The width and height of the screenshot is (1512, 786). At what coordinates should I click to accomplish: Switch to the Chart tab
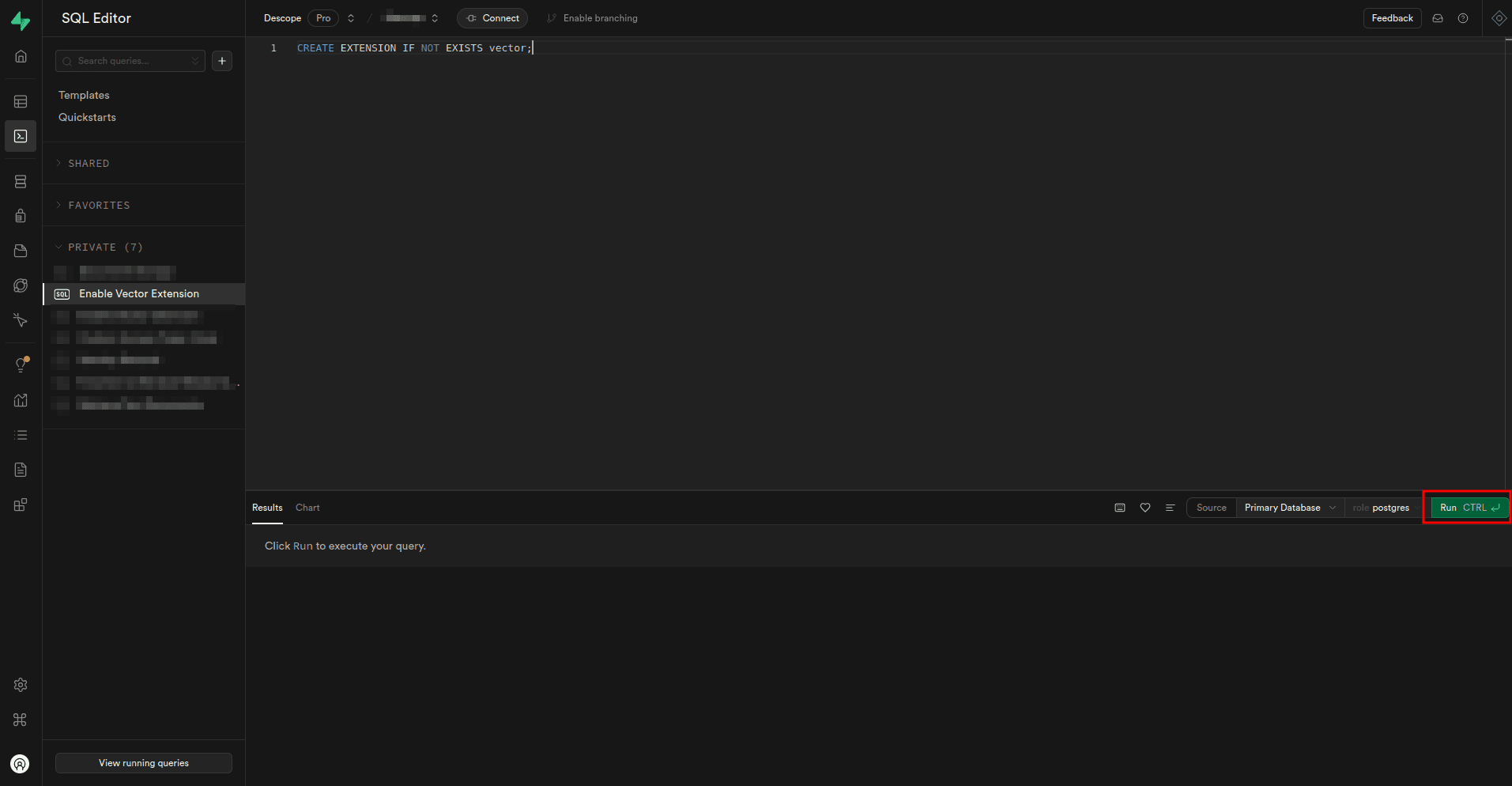click(307, 508)
